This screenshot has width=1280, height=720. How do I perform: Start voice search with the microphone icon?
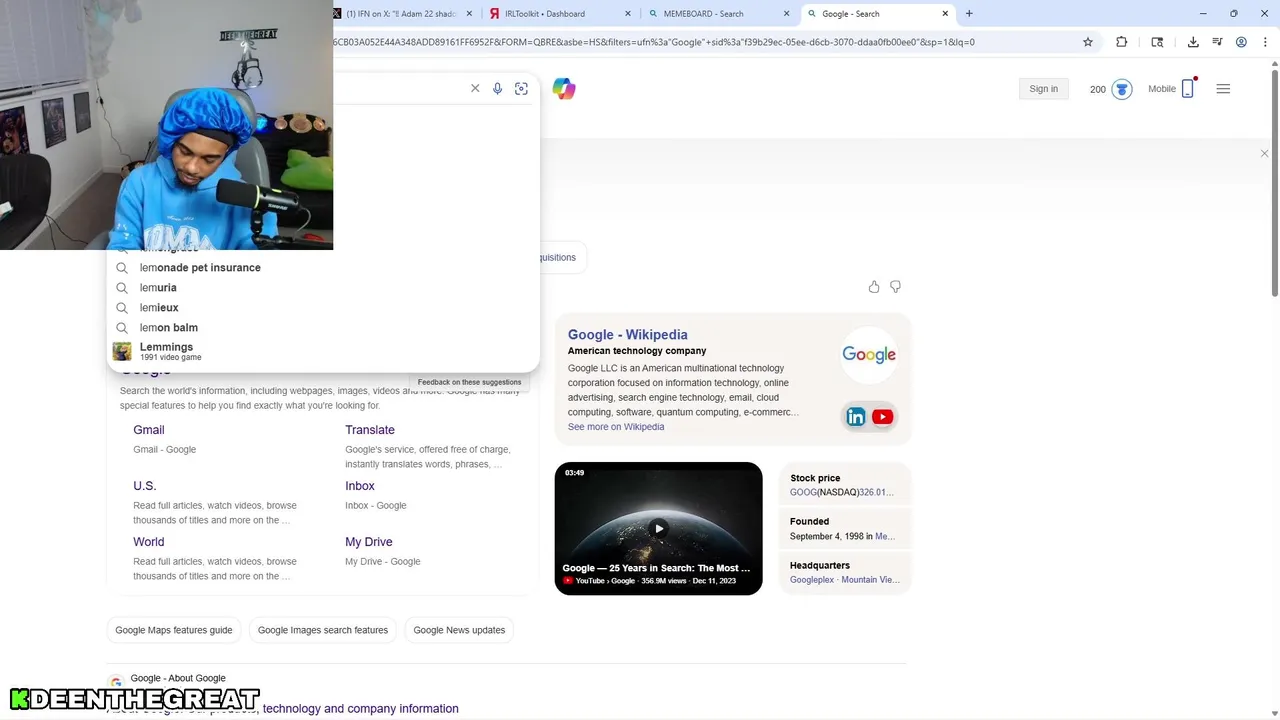tap(497, 89)
